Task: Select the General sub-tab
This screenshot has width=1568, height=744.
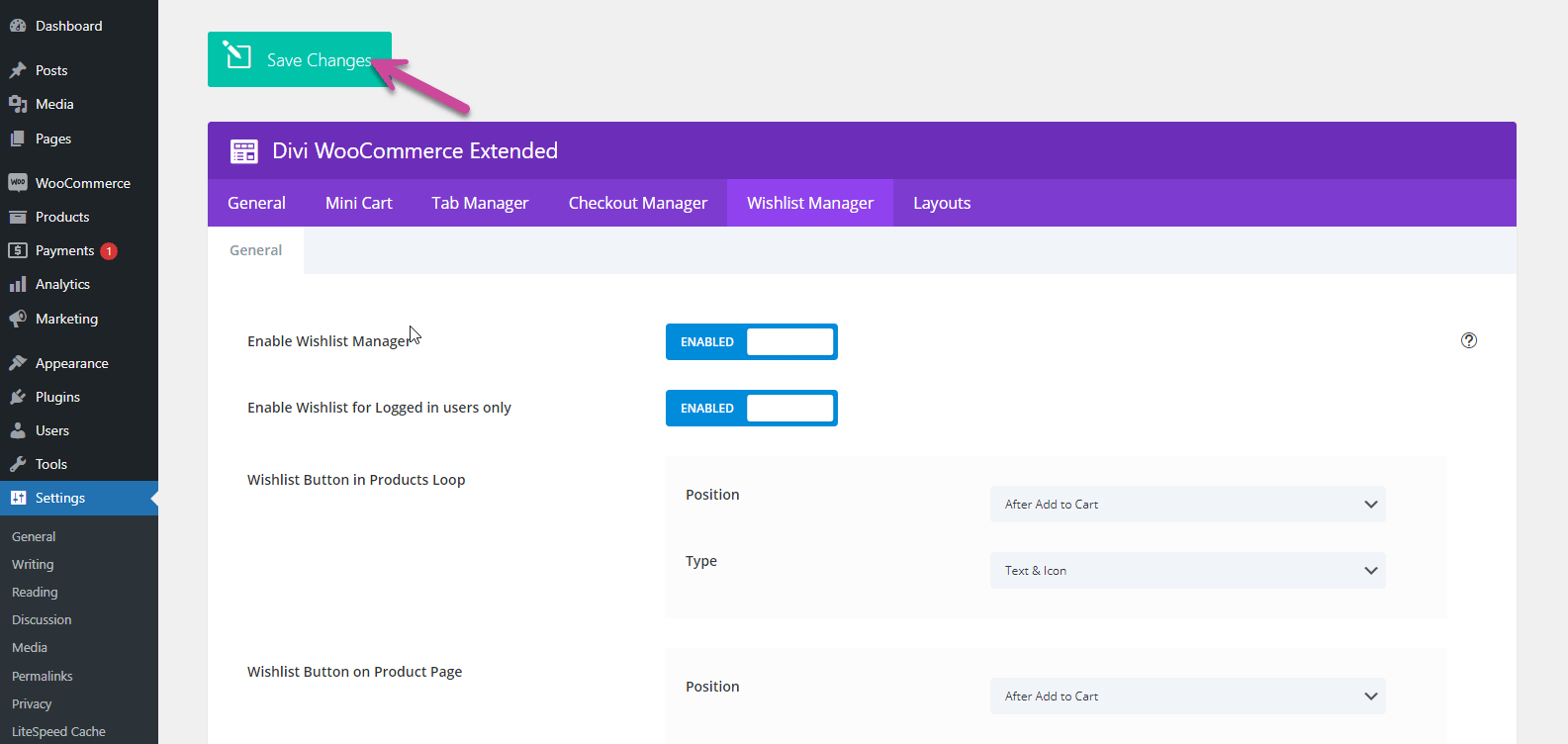Action: pos(255,250)
